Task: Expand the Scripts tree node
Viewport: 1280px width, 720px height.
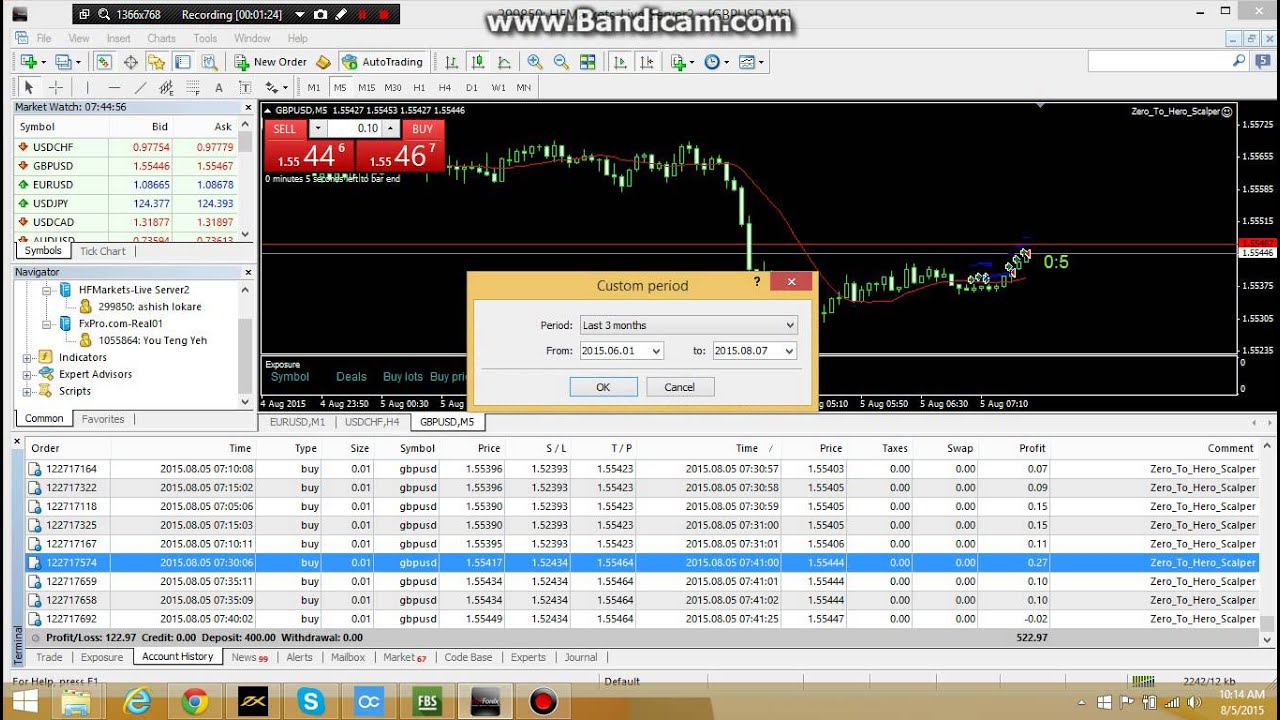Action: (x=27, y=391)
